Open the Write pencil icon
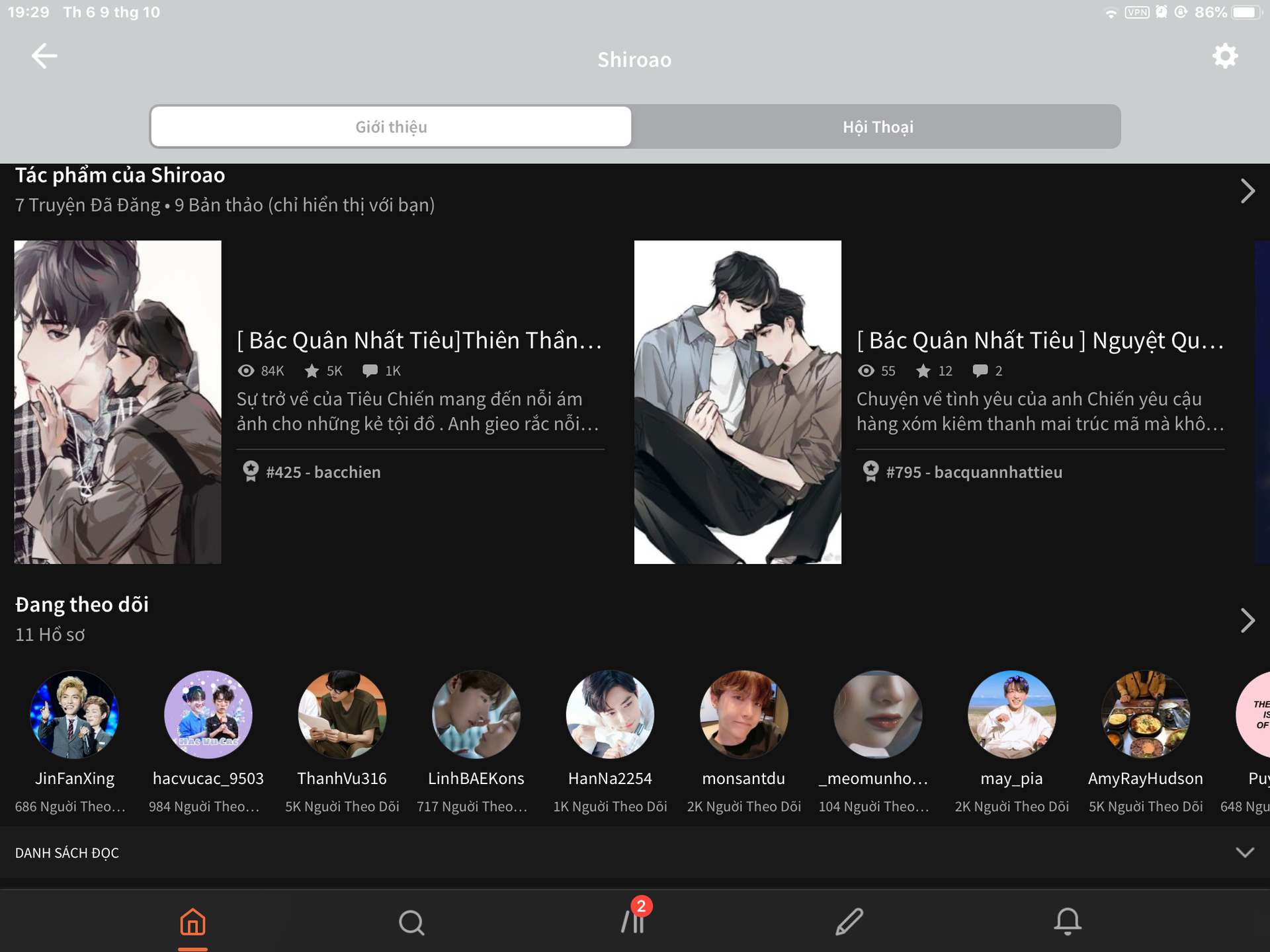 click(850, 922)
